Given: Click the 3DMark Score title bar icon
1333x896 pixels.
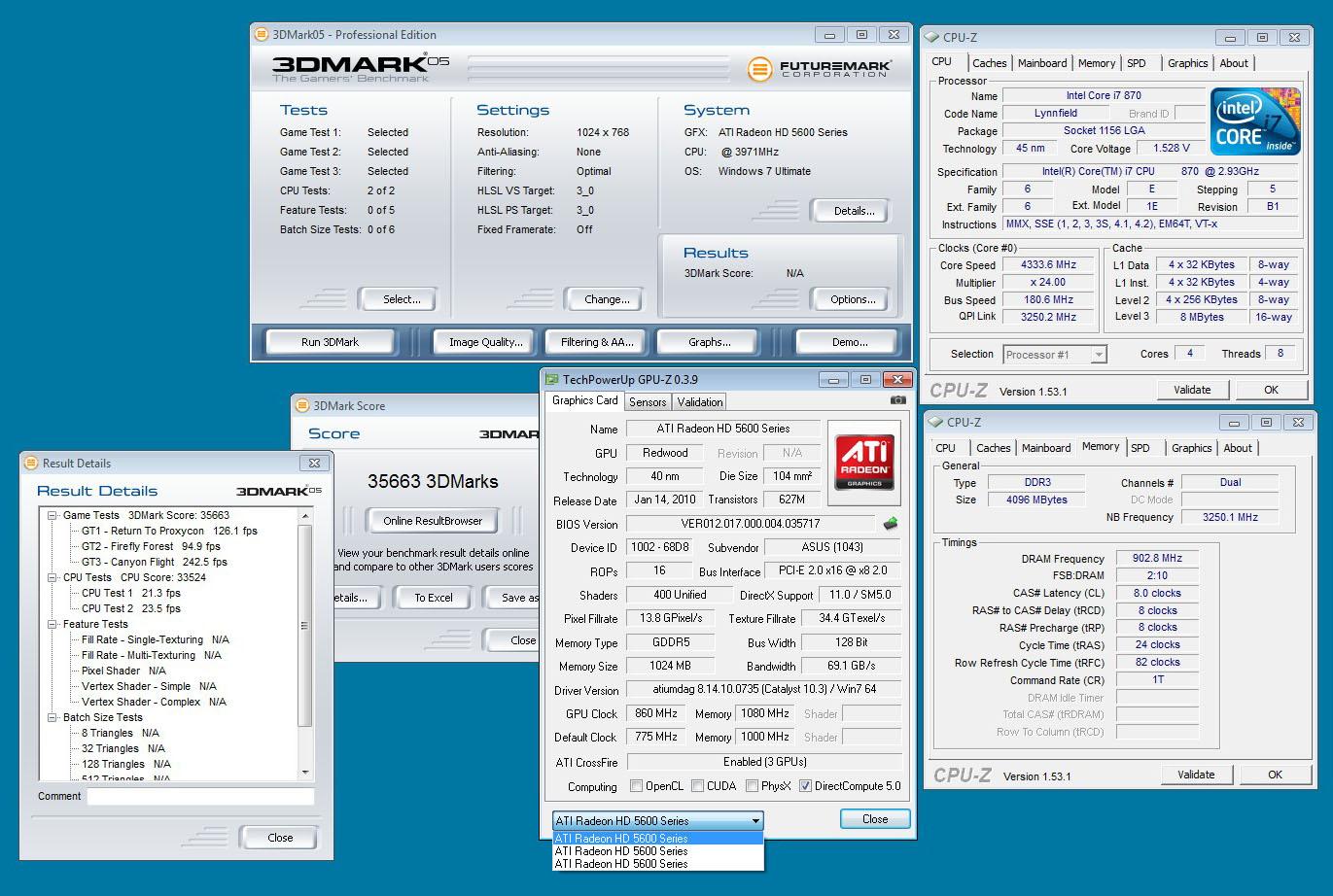Looking at the screenshot, I should click(x=301, y=406).
